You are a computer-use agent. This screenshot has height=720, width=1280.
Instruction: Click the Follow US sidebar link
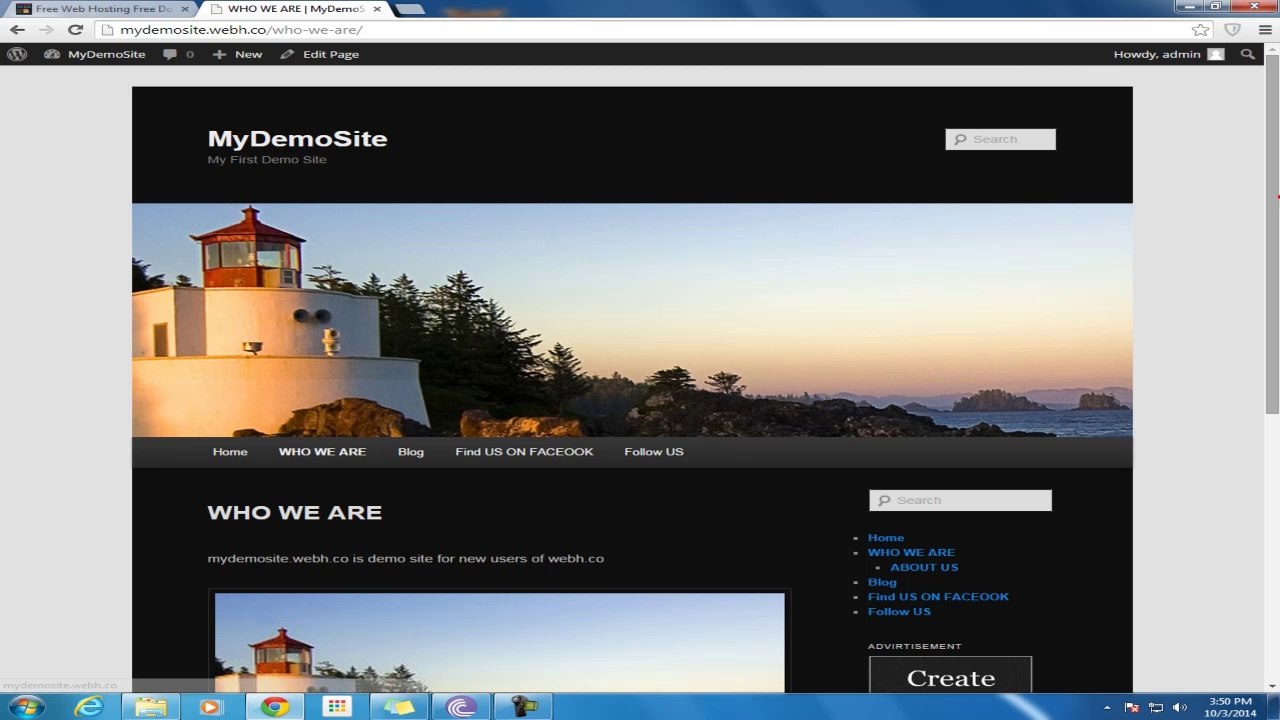[x=899, y=612]
